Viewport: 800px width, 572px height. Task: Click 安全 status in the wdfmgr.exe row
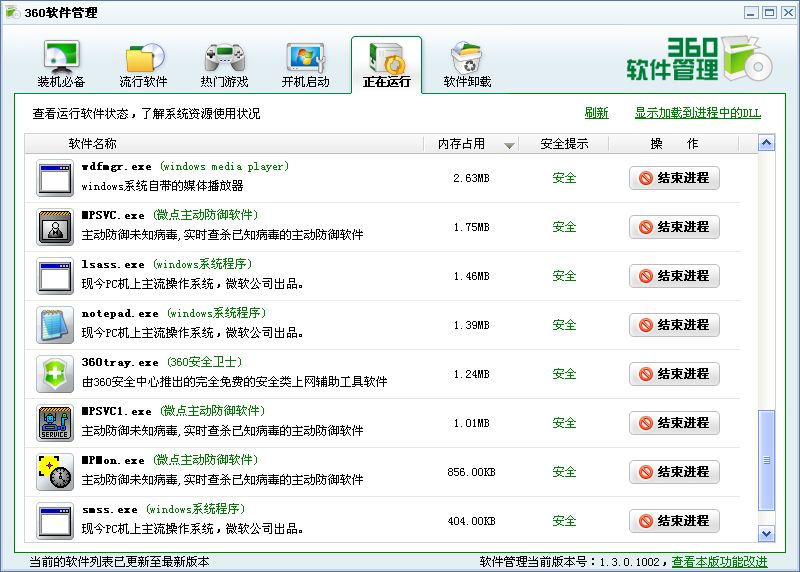(564, 178)
